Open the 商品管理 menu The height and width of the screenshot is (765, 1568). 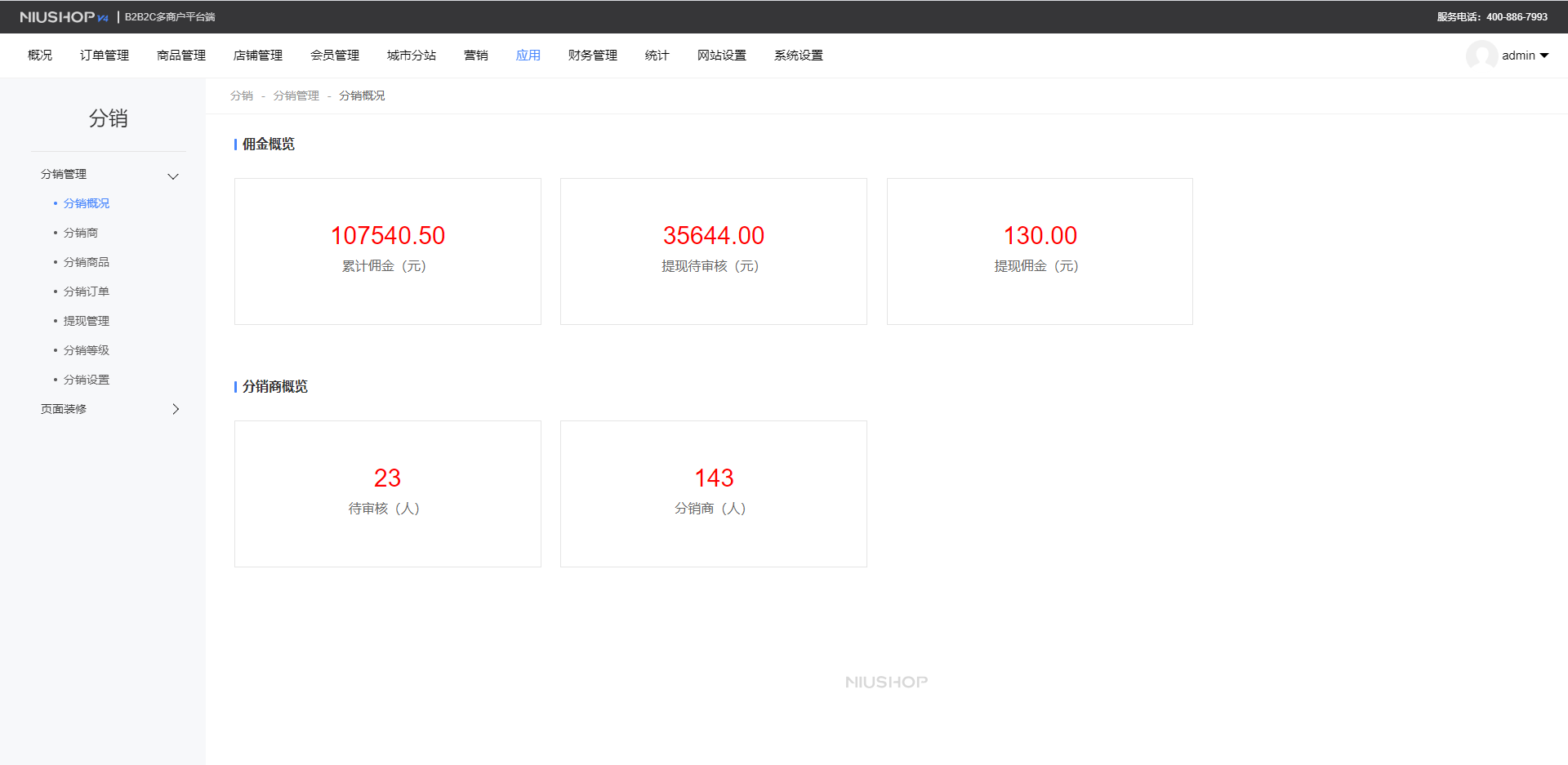pos(181,56)
